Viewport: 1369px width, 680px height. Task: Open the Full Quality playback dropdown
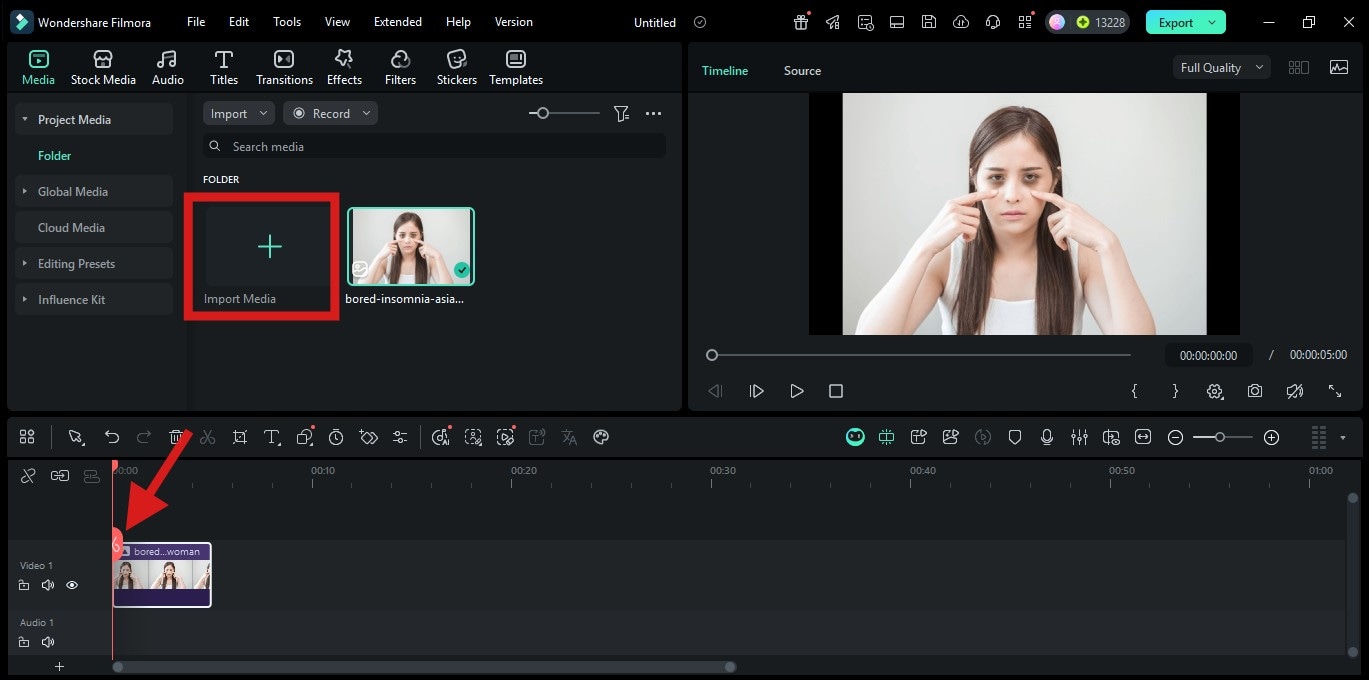tap(1220, 67)
